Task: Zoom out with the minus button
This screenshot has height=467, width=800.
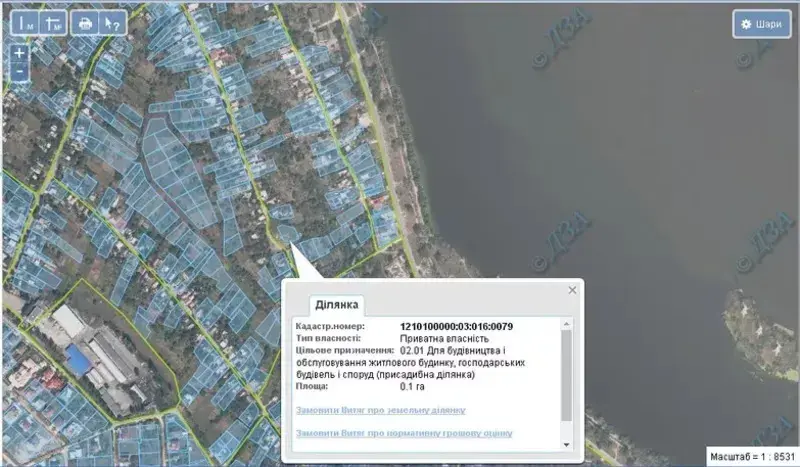Action: point(19,72)
